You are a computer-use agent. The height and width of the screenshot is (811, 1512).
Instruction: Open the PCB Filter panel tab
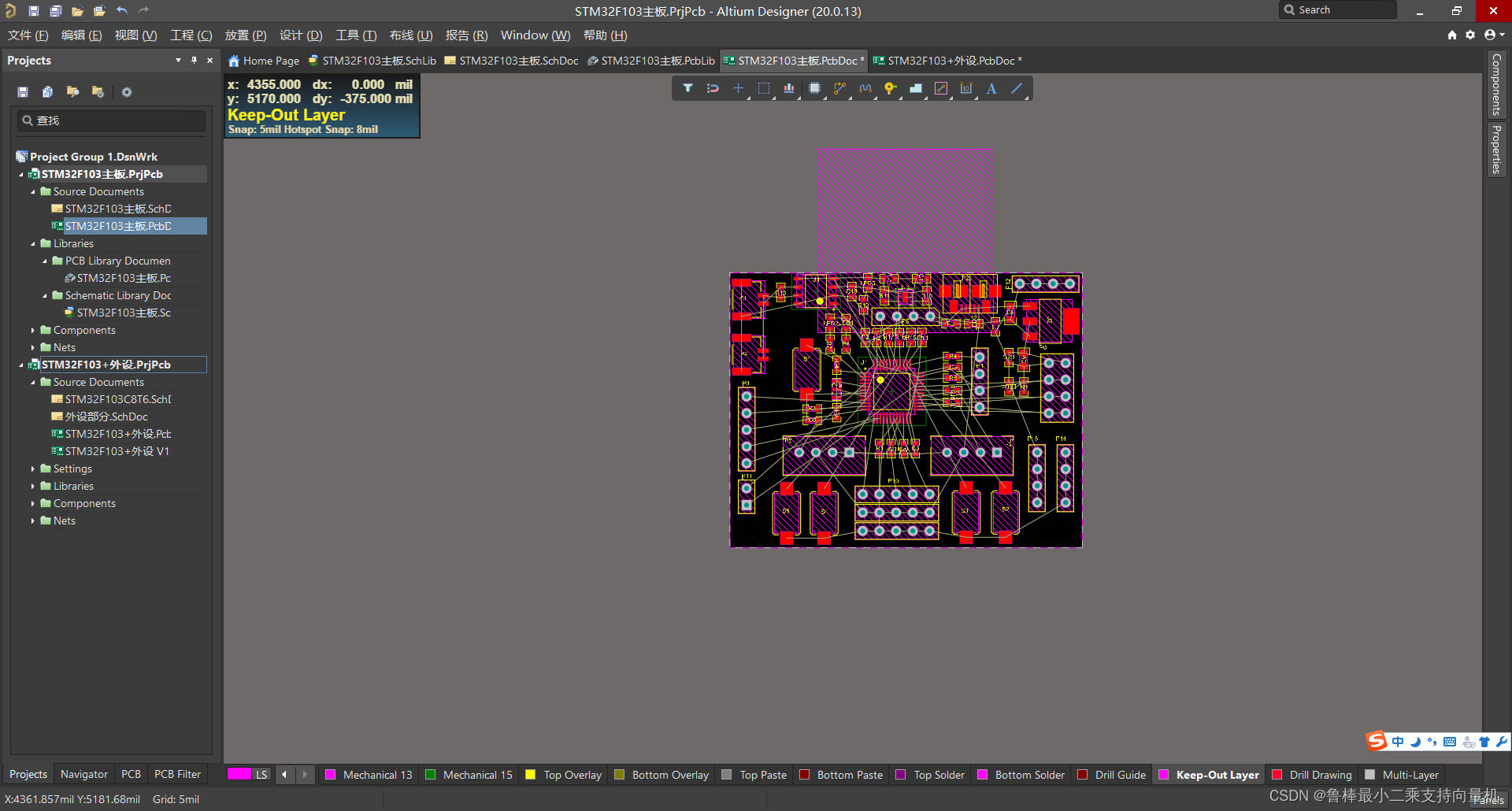[x=177, y=774]
